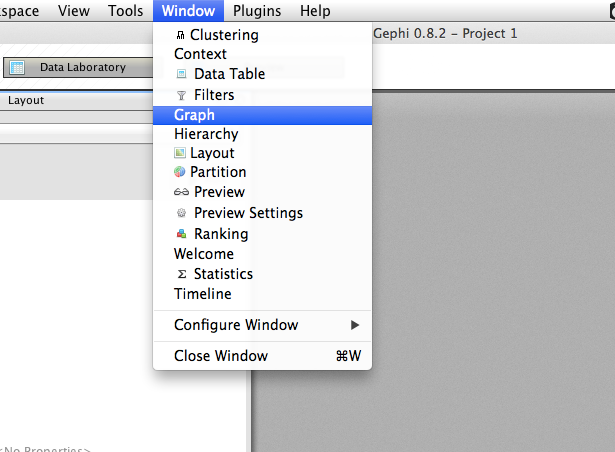Click the Layout icon in the Window menu

[x=180, y=153]
